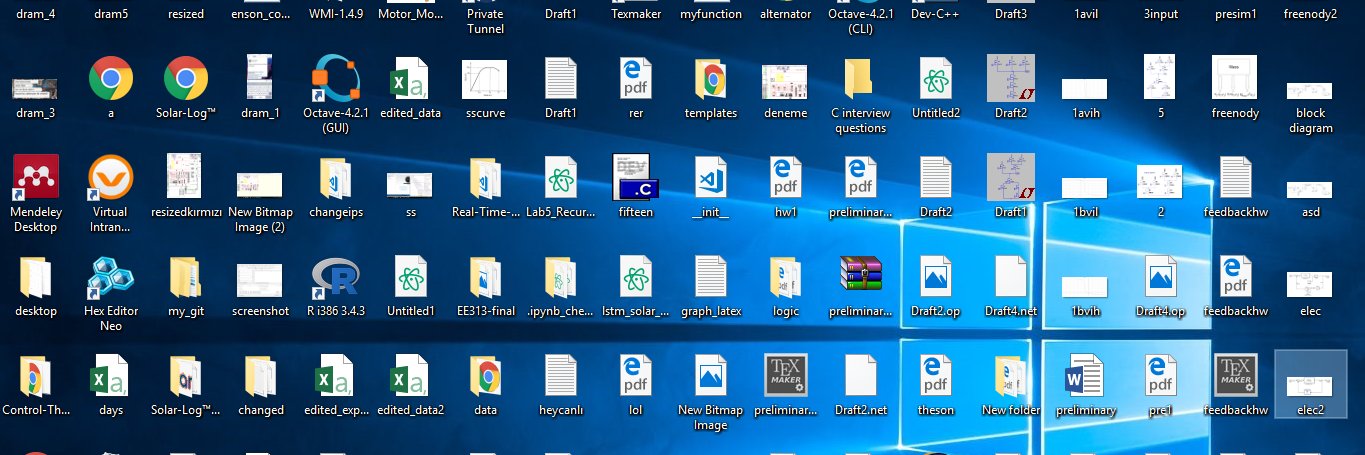Open heycanlı text file

click(561, 377)
